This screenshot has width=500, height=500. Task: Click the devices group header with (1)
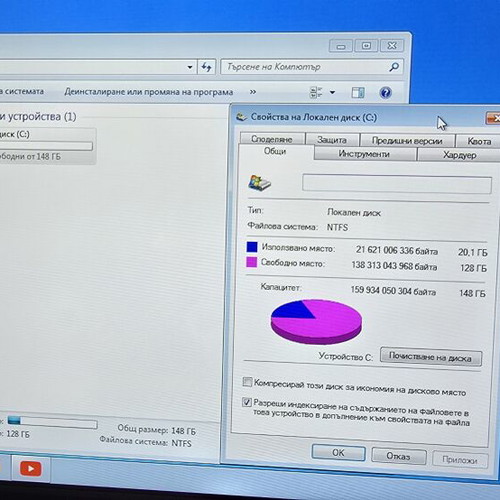click(38, 117)
